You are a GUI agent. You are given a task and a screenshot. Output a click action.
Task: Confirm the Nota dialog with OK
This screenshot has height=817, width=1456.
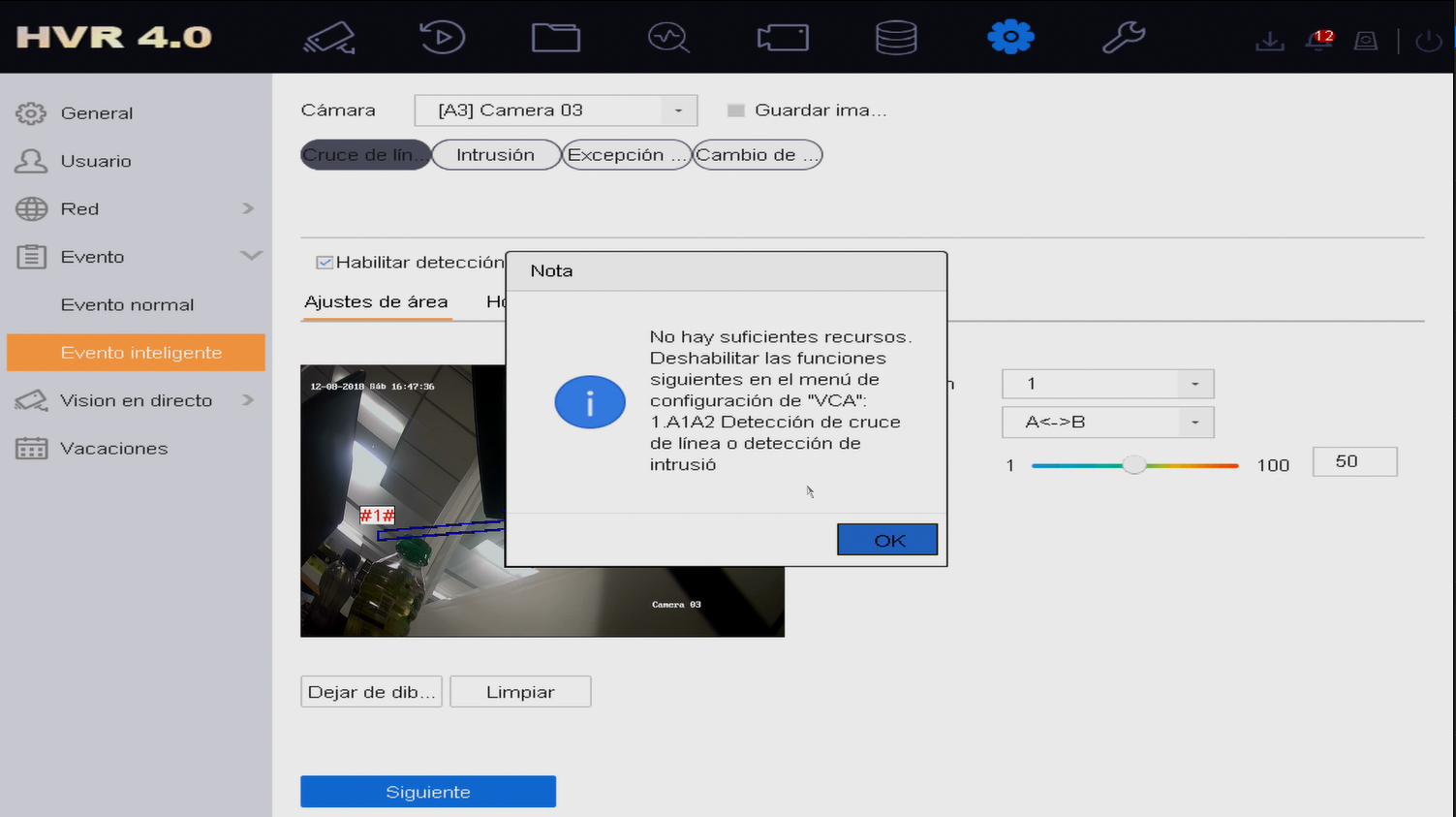(x=887, y=540)
